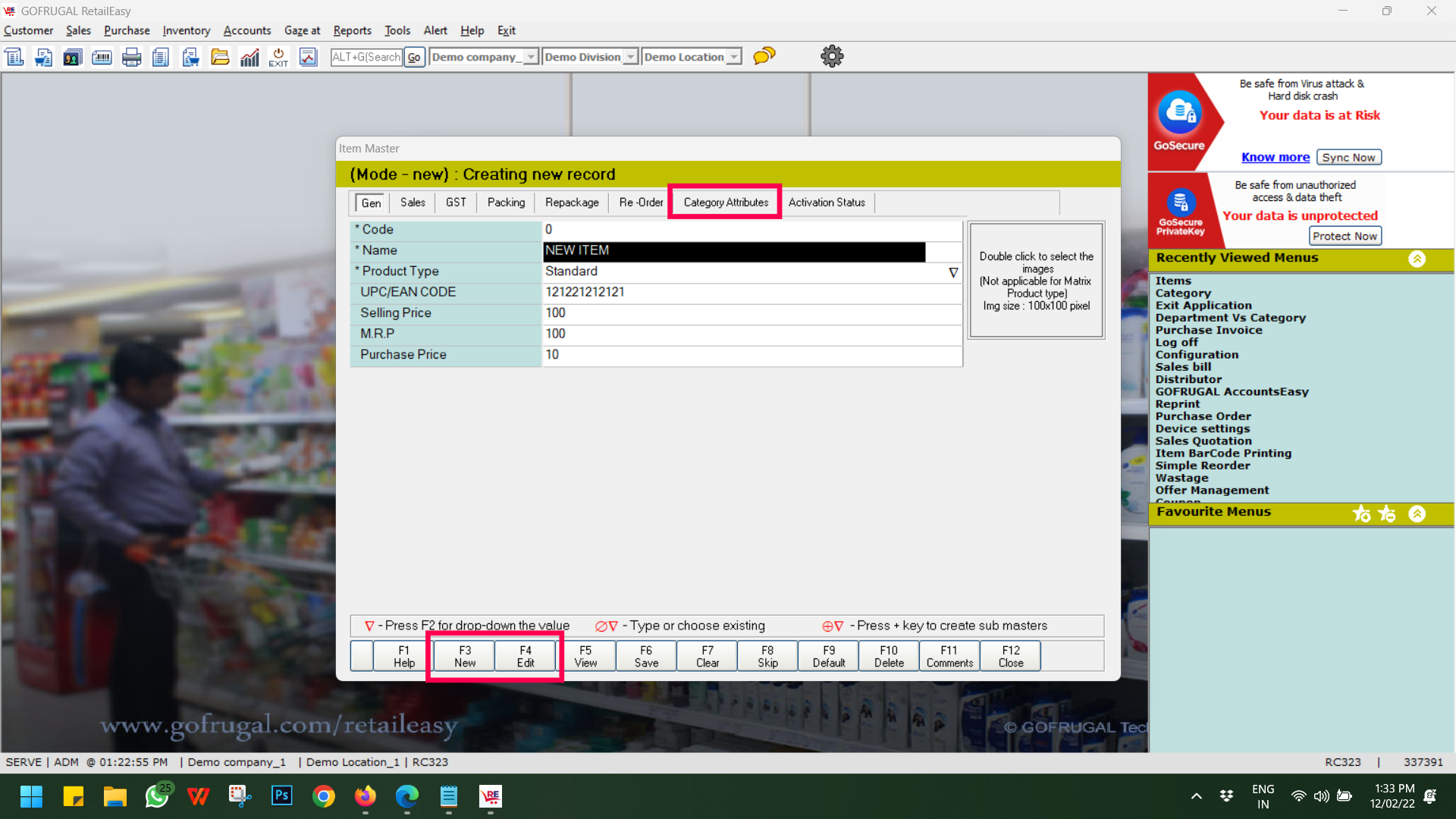Click the yellow chat bubbles icon

(764, 56)
